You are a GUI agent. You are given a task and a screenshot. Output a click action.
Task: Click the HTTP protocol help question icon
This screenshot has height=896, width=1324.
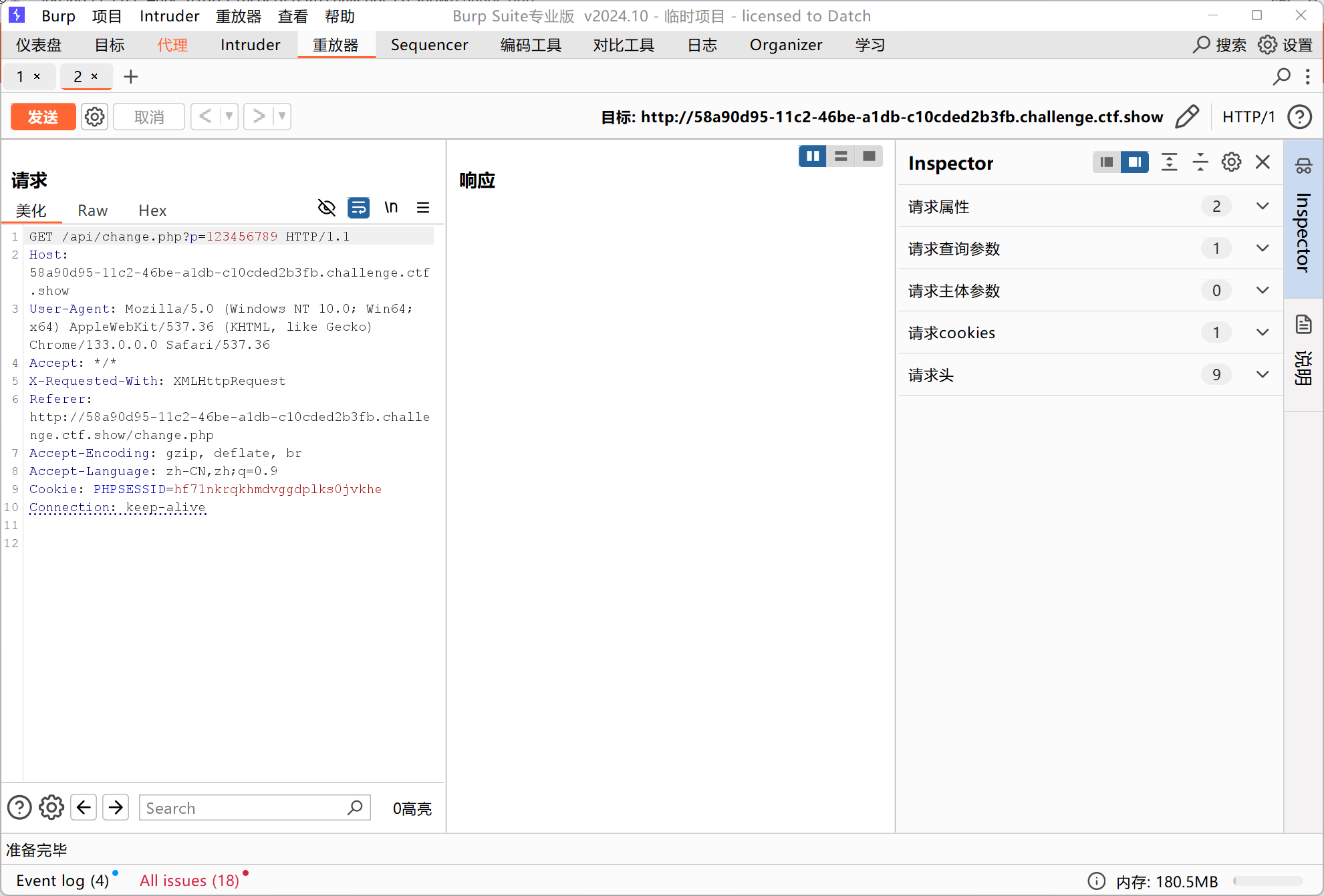click(1299, 117)
